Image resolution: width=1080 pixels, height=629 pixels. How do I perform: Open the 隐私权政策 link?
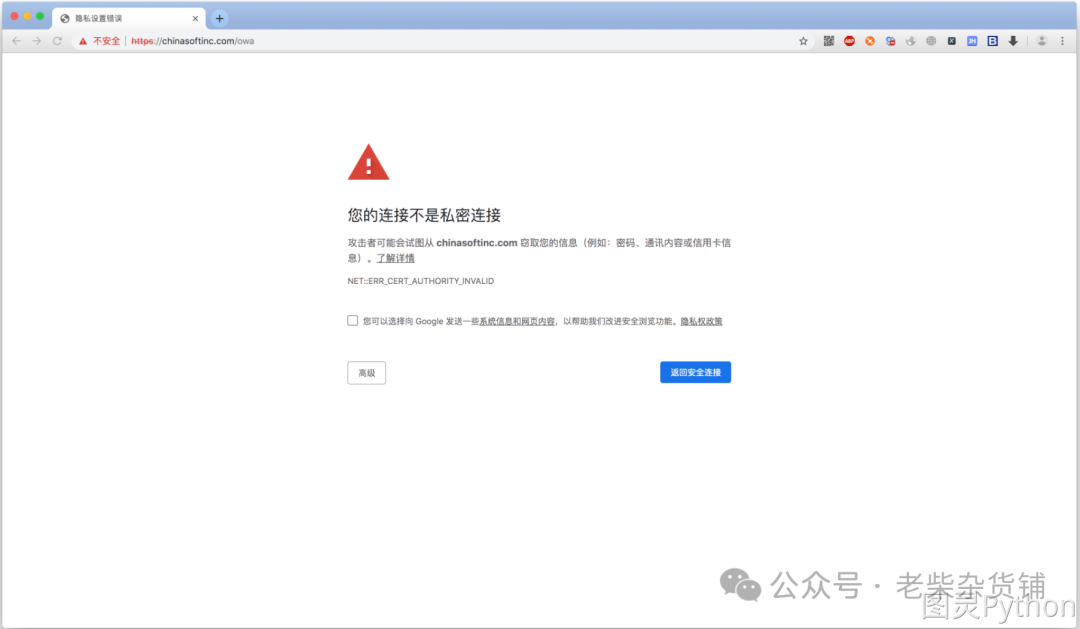click(x=701, y=321)
